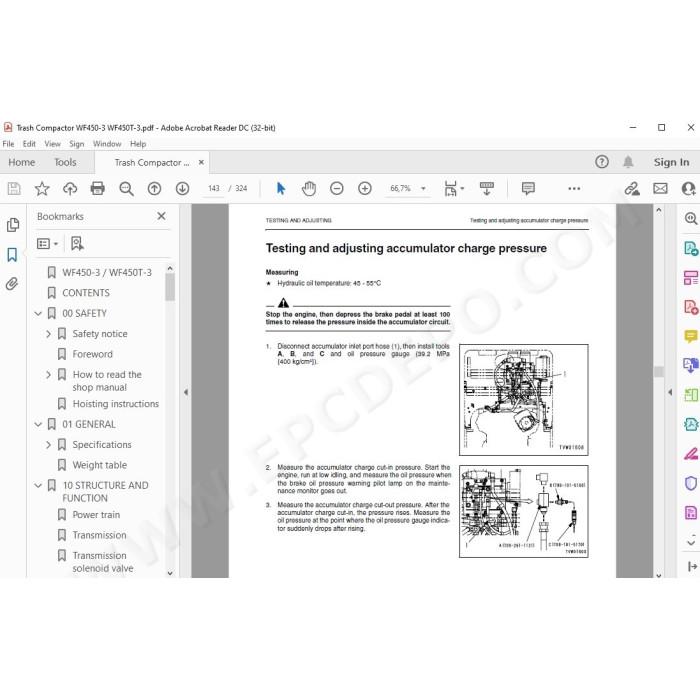700x700 pixels.
Task: Open the bookmarks options menu
Action: click(x=47, y=244)
